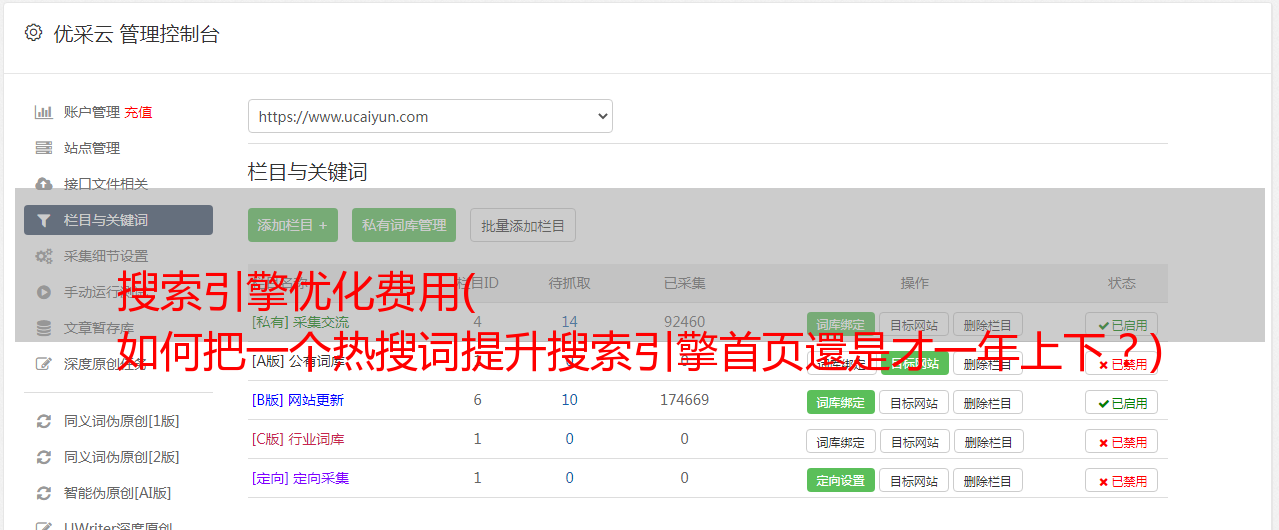
Task: Click the database icon for 文章暂存库
Action: coord(44,328)
